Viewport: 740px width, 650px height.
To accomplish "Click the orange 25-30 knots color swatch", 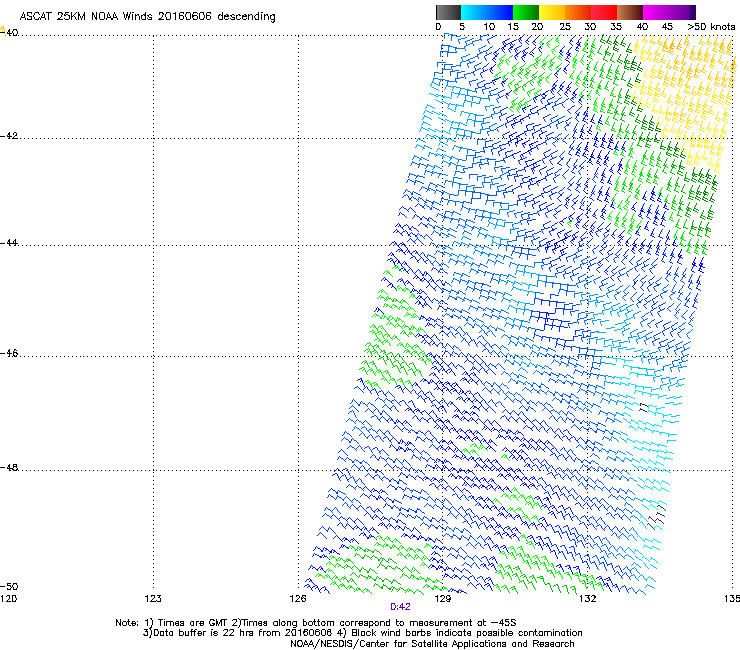I will tap(578, 12).
